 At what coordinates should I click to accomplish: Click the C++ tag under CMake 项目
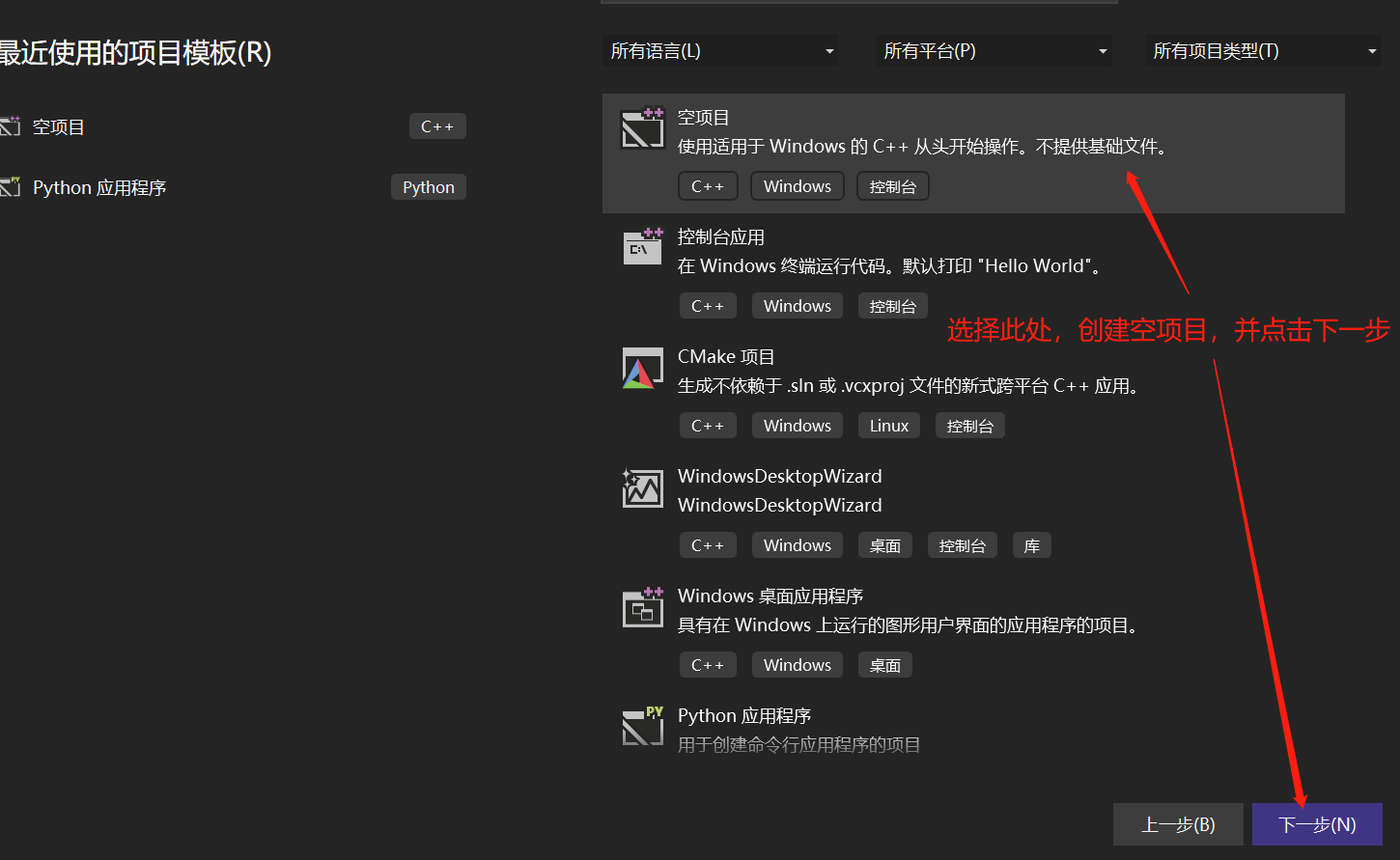pos(708,426)
